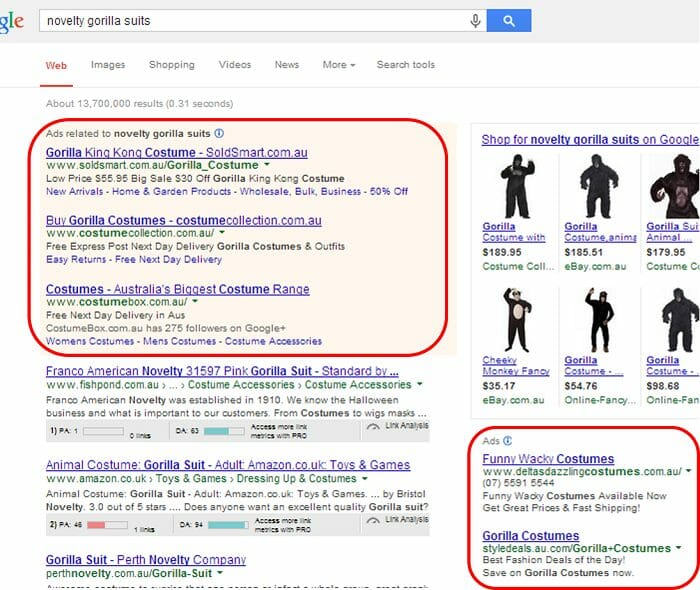
Task: Expand arrow beside costumebox.com.au URL
Action: click(x=195, y=301)
